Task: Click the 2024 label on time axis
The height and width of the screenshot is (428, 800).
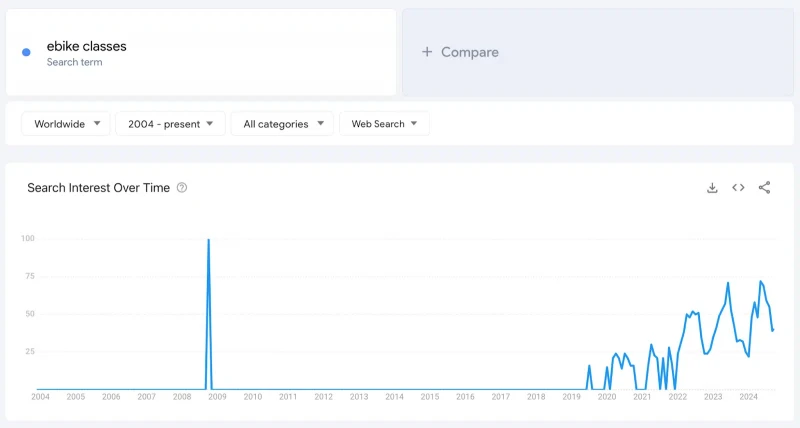Action: (748, 397)
